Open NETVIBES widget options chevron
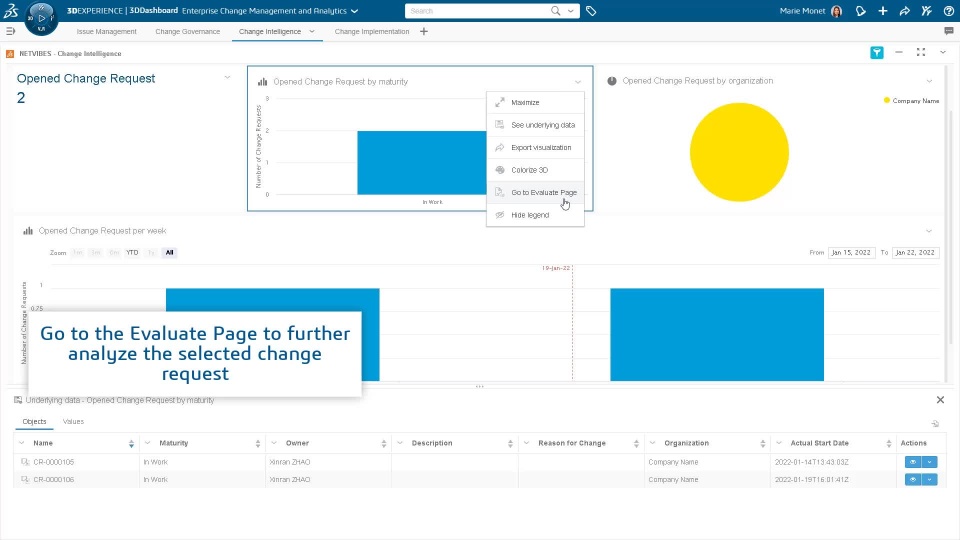 tap(943, 53)
